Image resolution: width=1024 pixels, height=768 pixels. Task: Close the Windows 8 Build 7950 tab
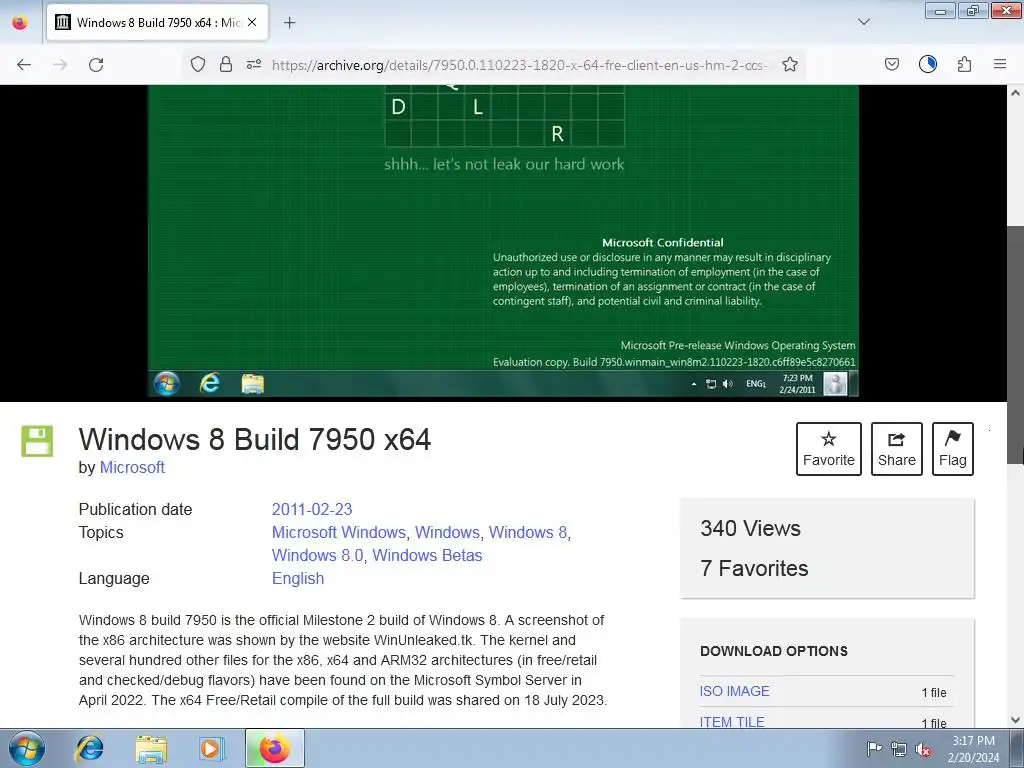coord(252,22)
